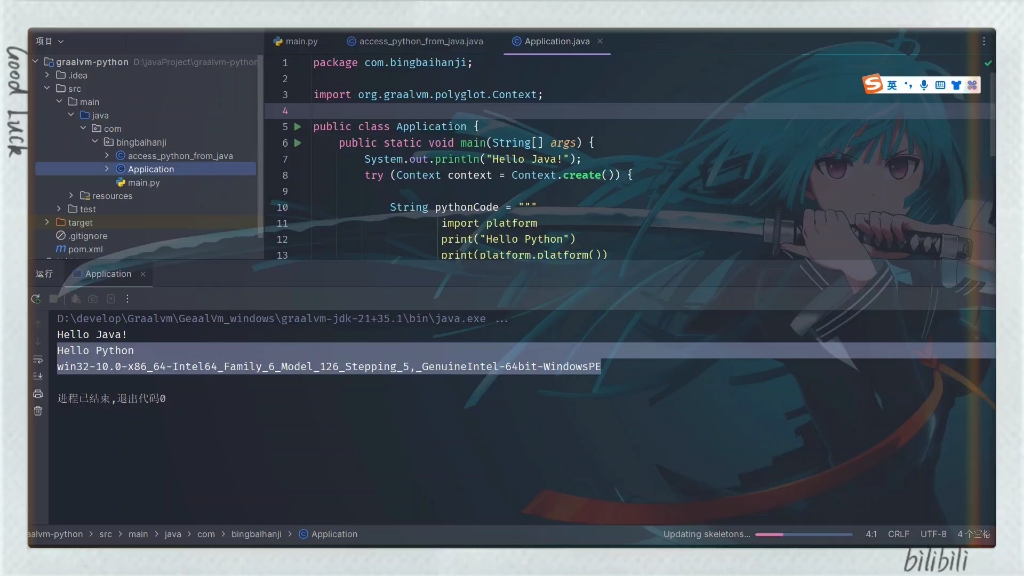This screenshot has height=576, width=1024.
Task: Expand the target folder
Action: coord(47,222)
